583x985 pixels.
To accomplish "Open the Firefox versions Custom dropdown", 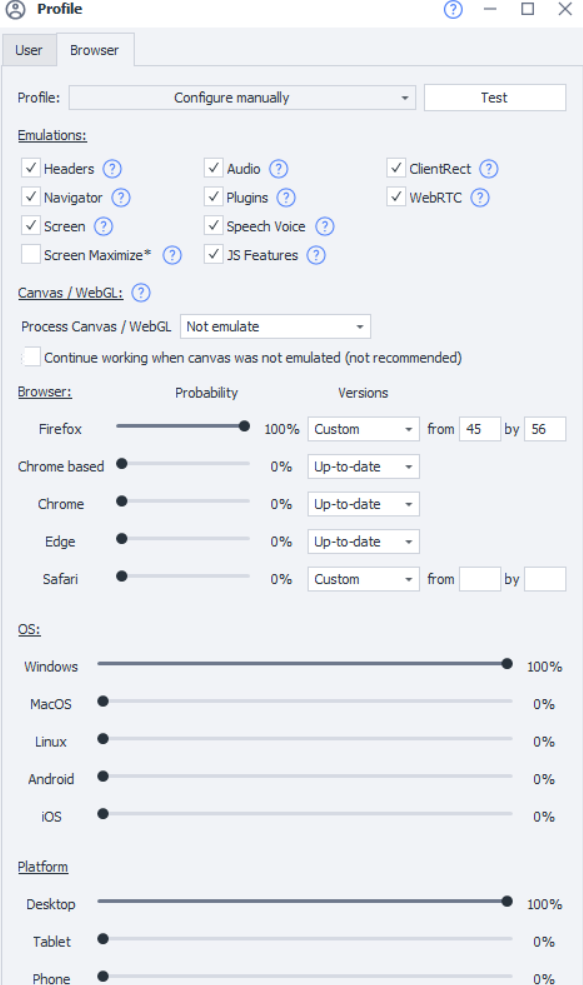I will tap(363, 429).
